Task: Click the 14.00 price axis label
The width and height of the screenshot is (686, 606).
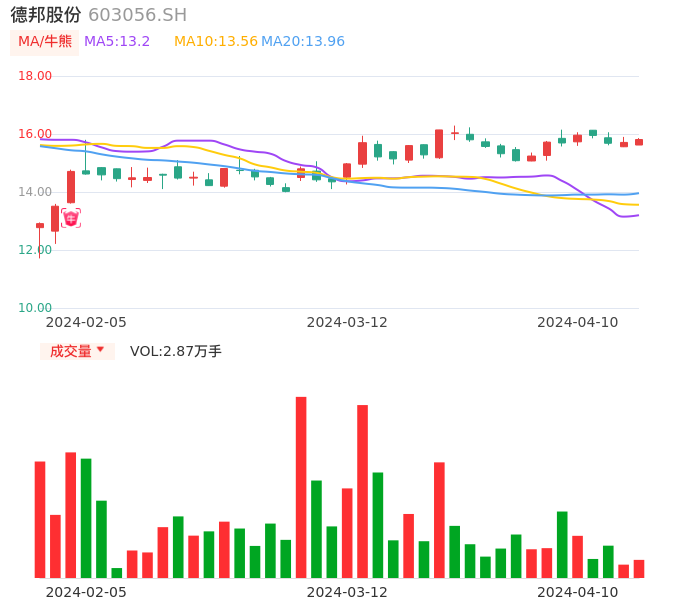Action: [x=35, y=192]
